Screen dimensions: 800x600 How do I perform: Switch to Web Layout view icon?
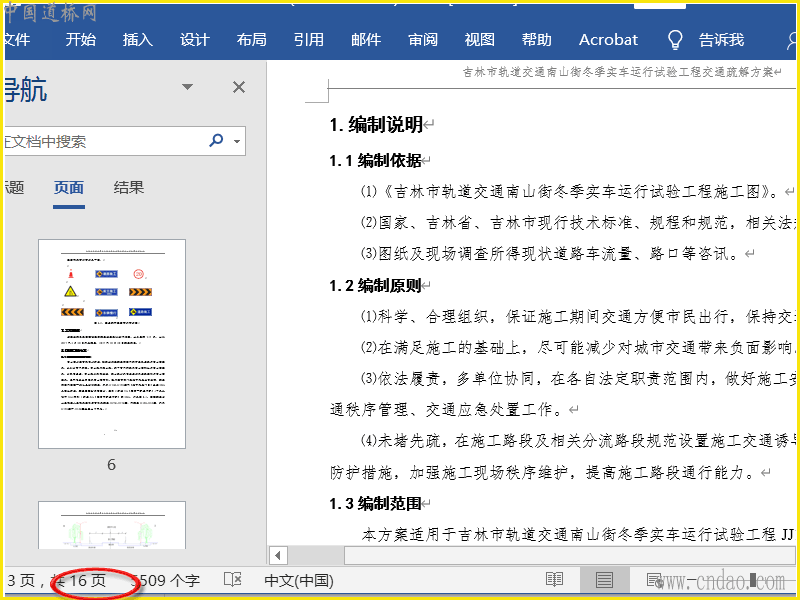655,580
